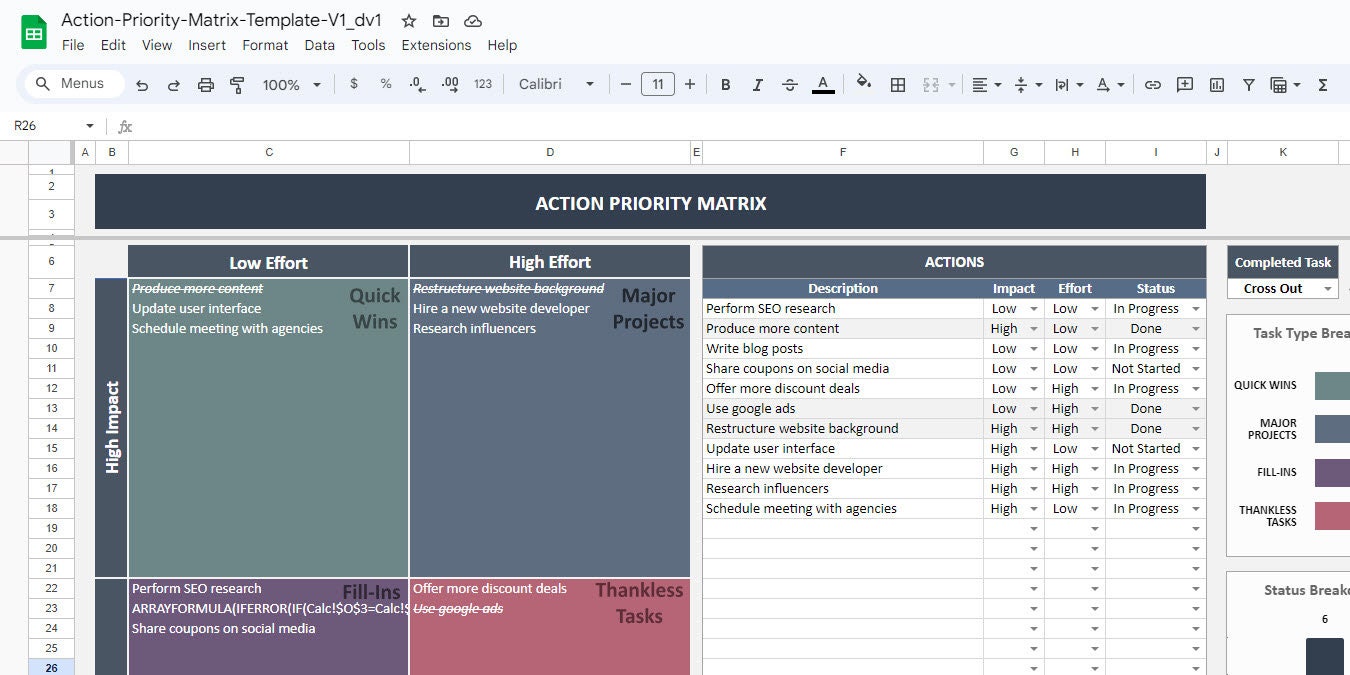Open the Format menu
The height and width of the screenshot is (675, 1350).
265,45
